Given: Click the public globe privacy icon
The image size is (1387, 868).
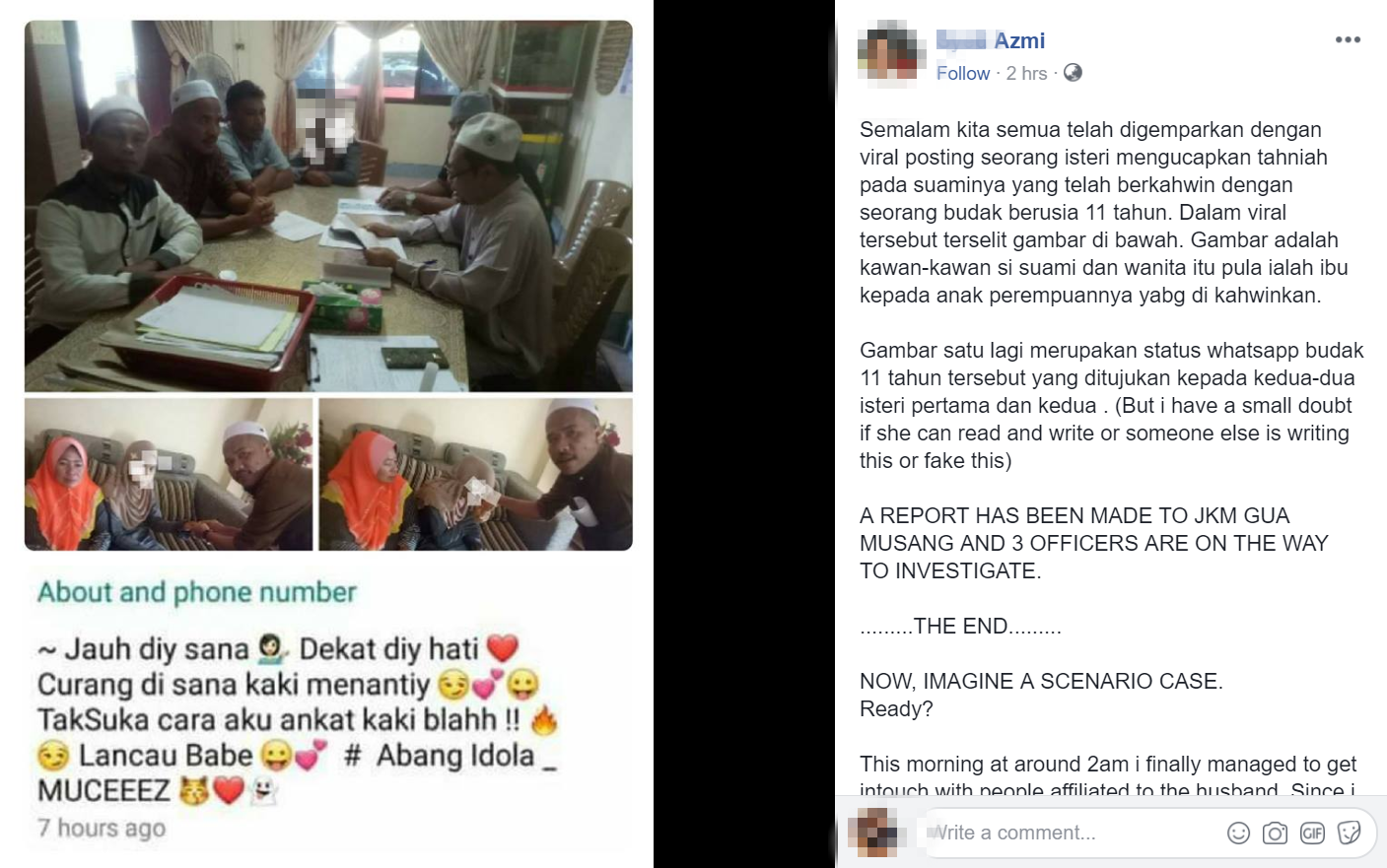Looking at the screenshot, I should click(x=1073, y=73).
